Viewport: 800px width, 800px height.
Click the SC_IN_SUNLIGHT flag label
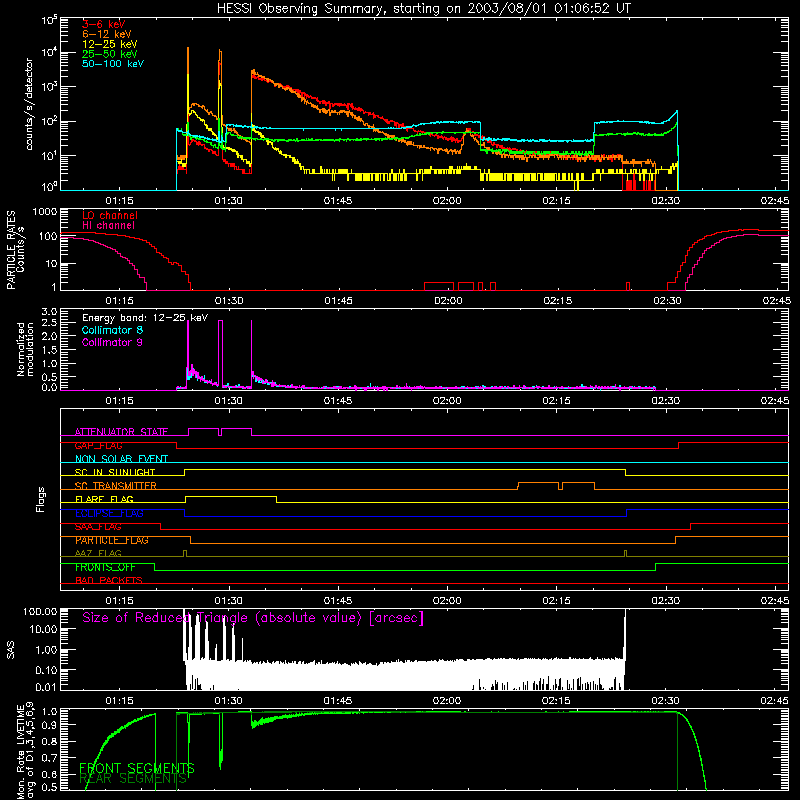coord(115,472)
